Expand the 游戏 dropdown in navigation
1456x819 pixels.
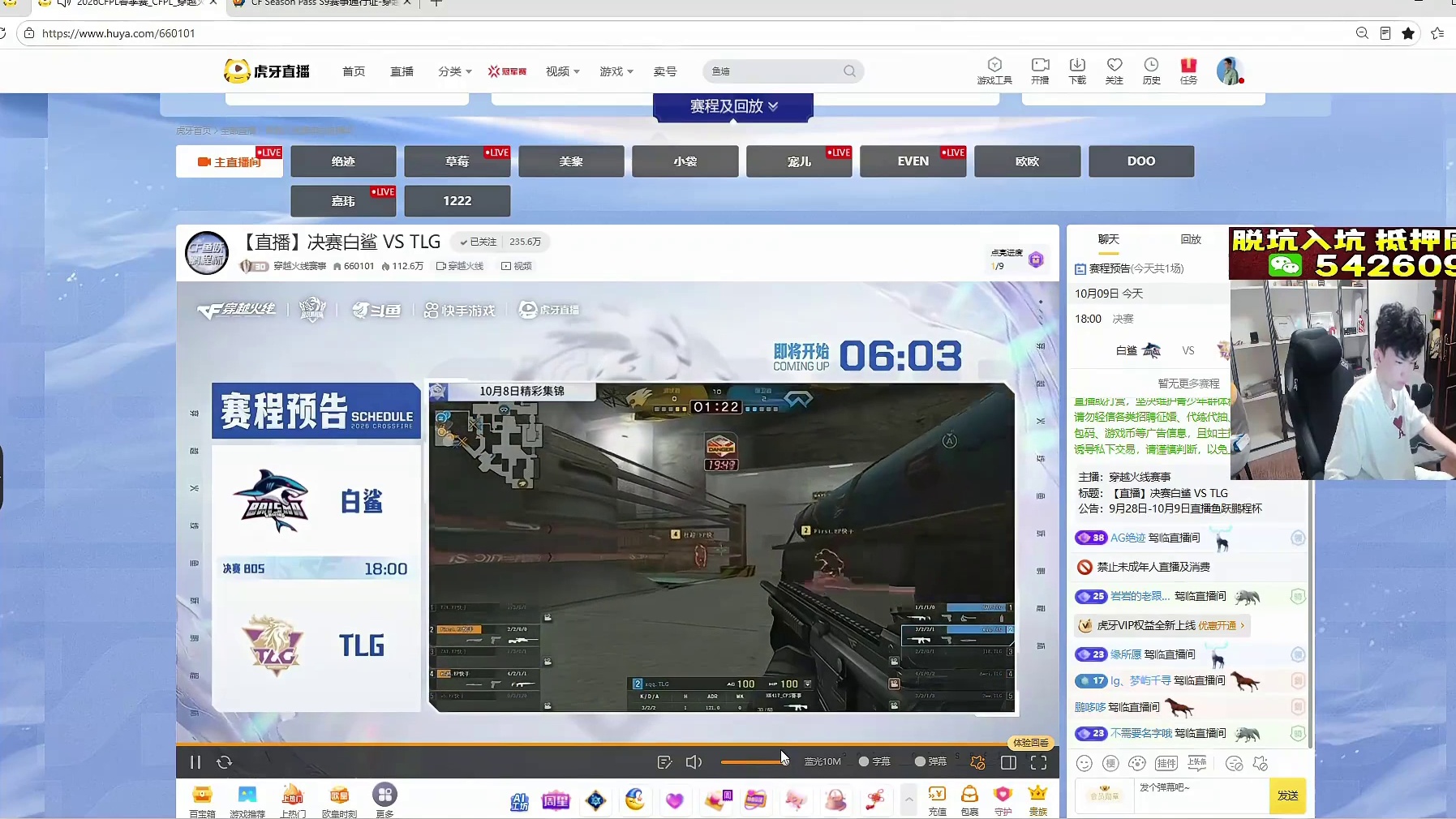point(616,71)
